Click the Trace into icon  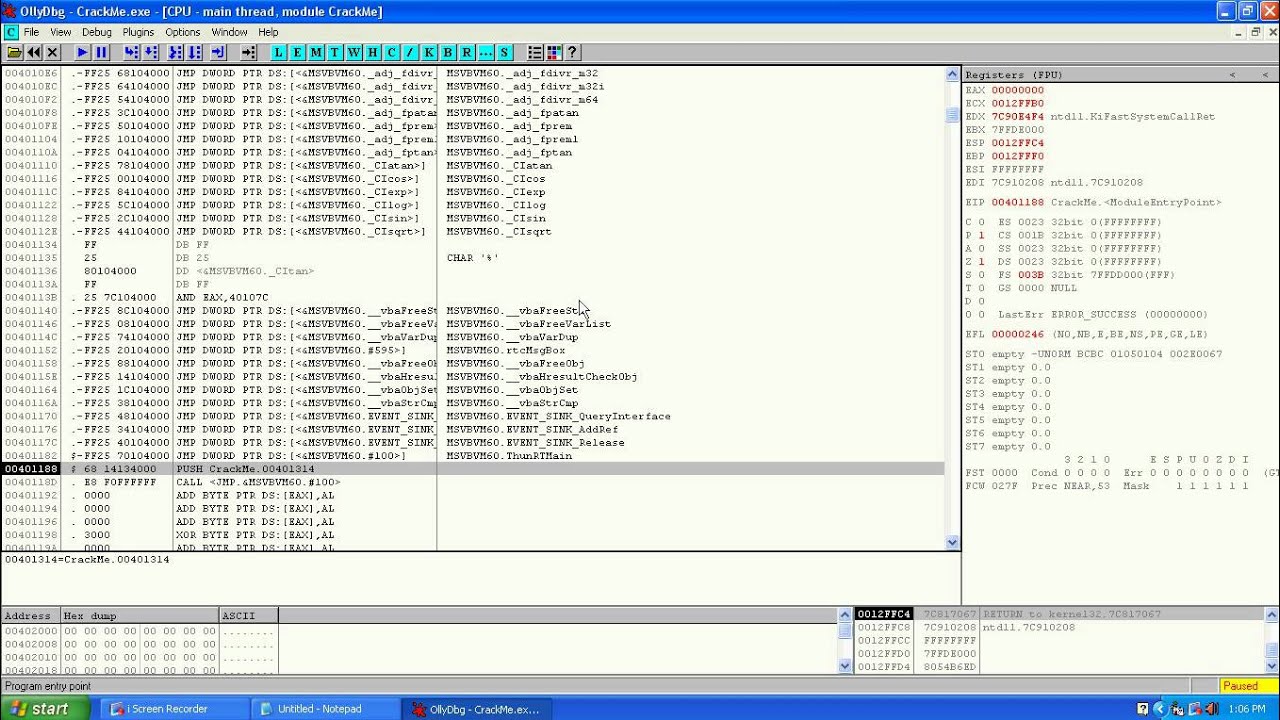(x=175, y=52)
